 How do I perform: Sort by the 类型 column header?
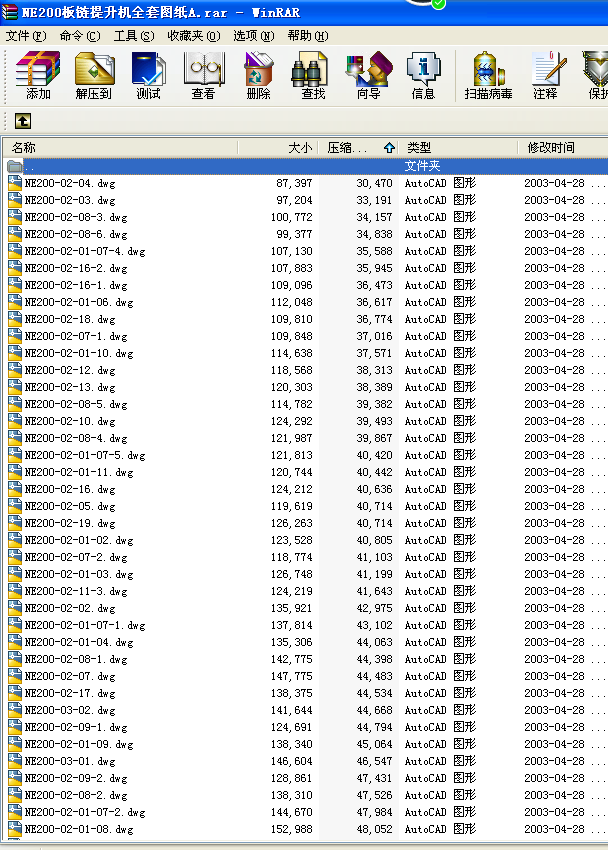(458, 147)
